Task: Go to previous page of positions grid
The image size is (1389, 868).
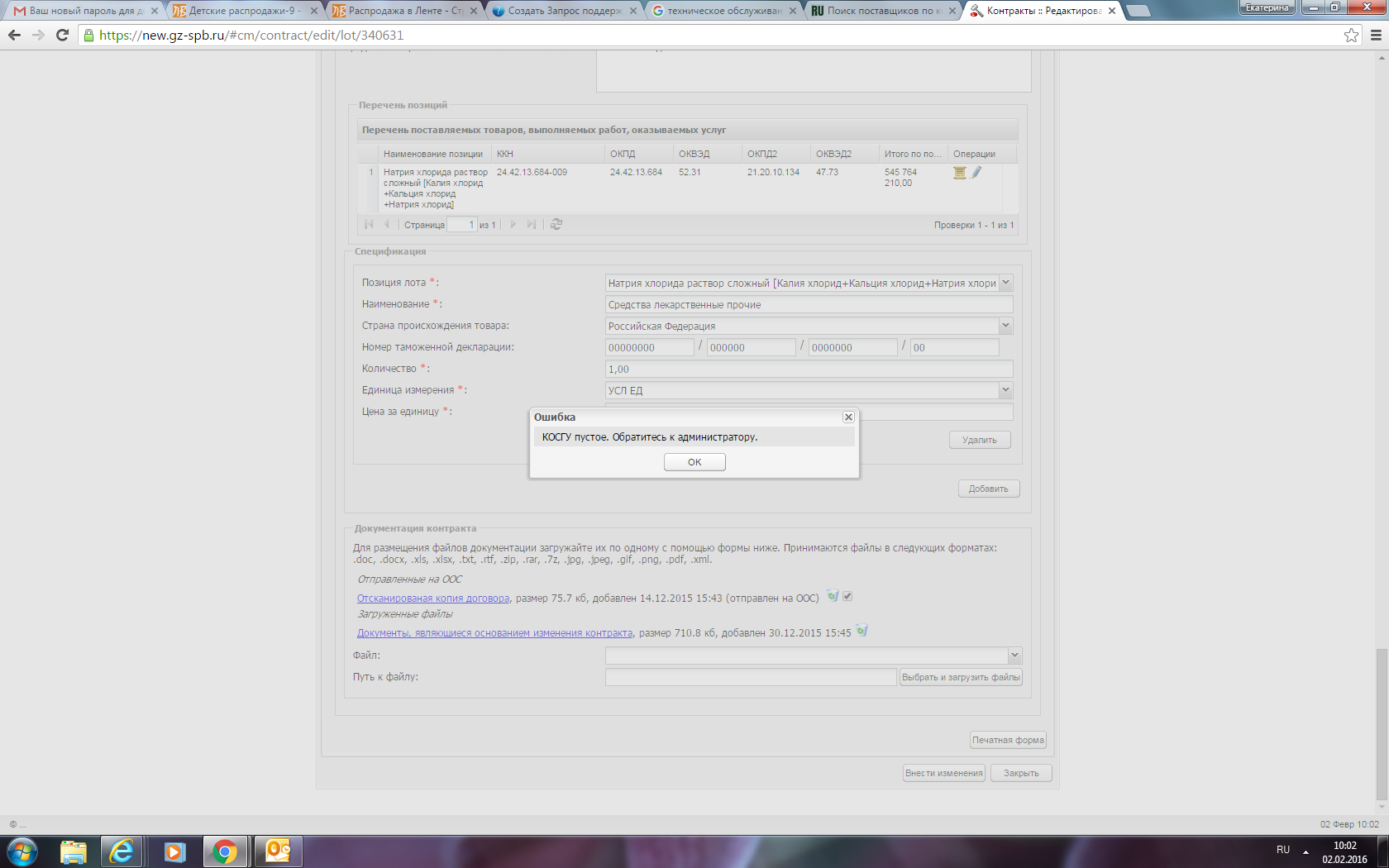Action: (386, 224)
